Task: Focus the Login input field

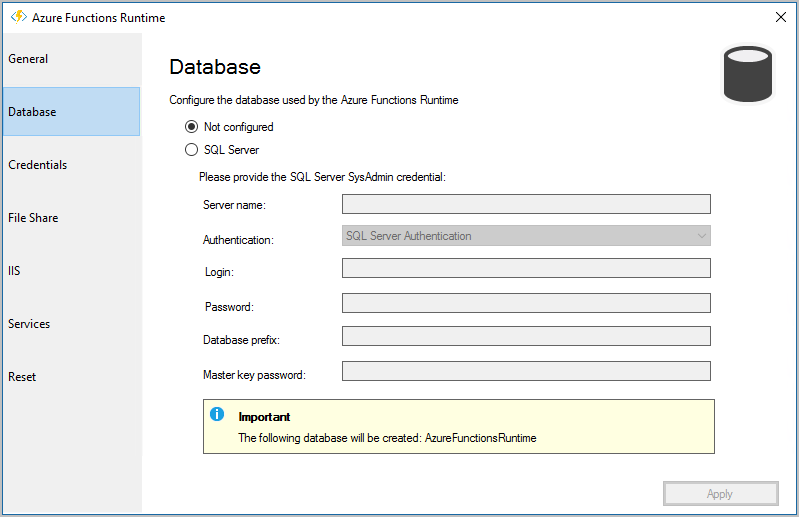Action: (x=526, y=268)
